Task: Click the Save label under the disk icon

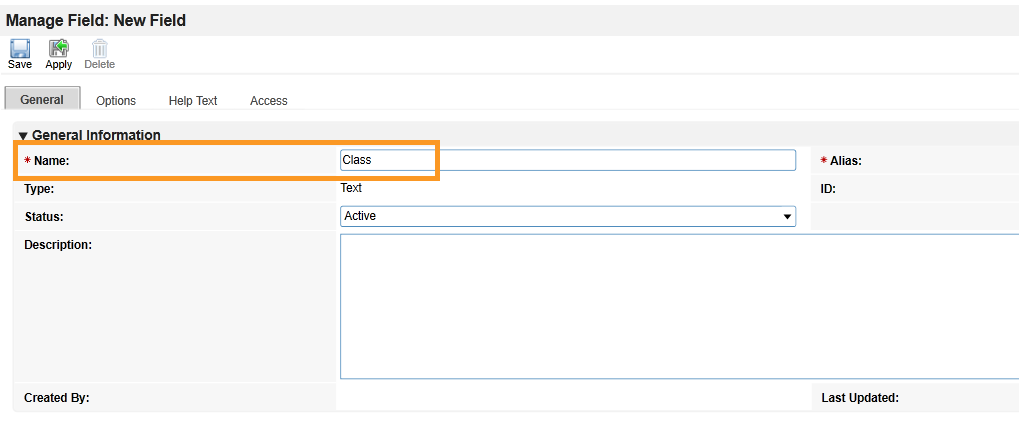Action: tap(19, 64)
